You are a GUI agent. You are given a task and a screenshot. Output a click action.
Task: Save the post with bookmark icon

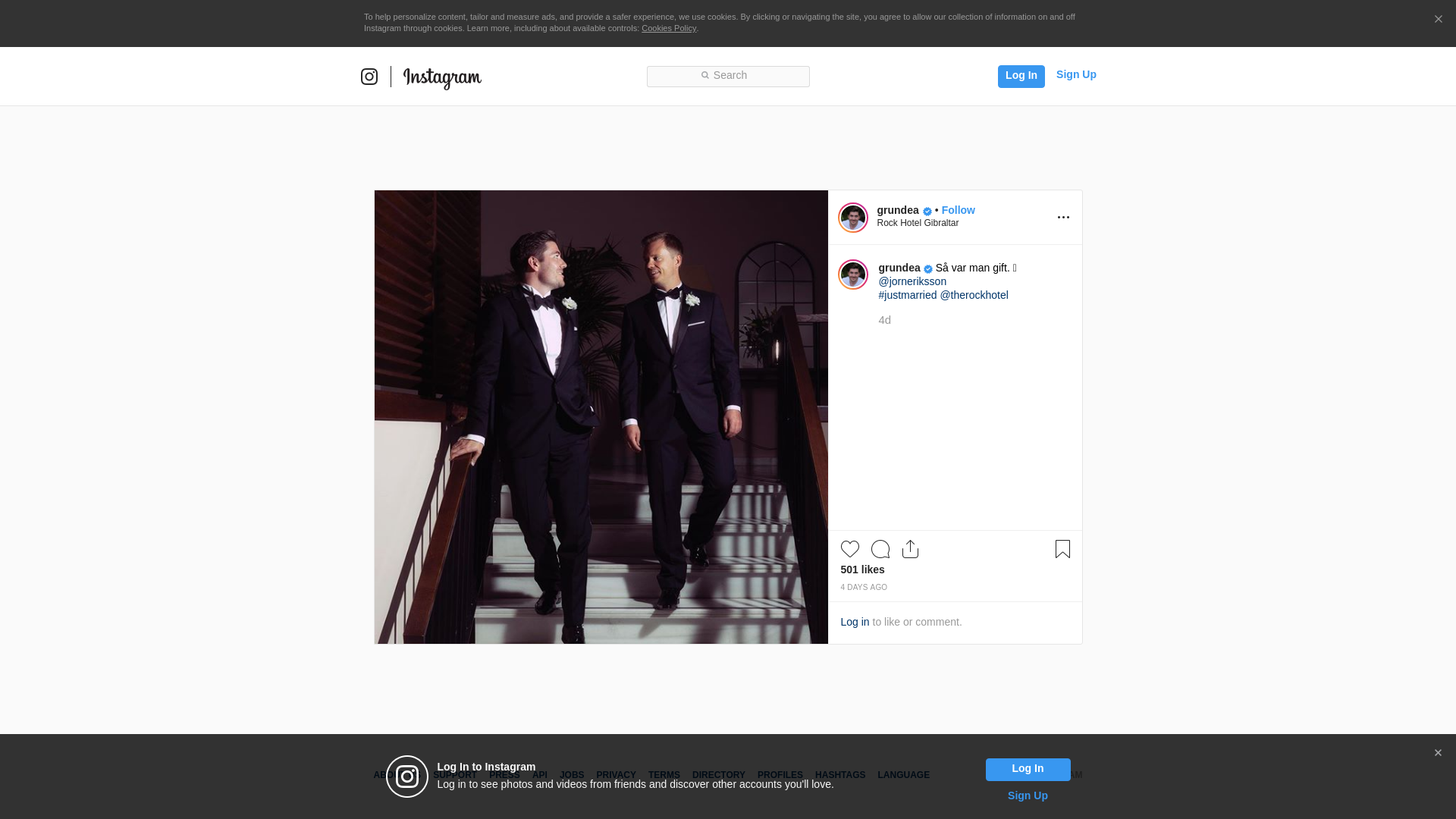click(1062, 549)
